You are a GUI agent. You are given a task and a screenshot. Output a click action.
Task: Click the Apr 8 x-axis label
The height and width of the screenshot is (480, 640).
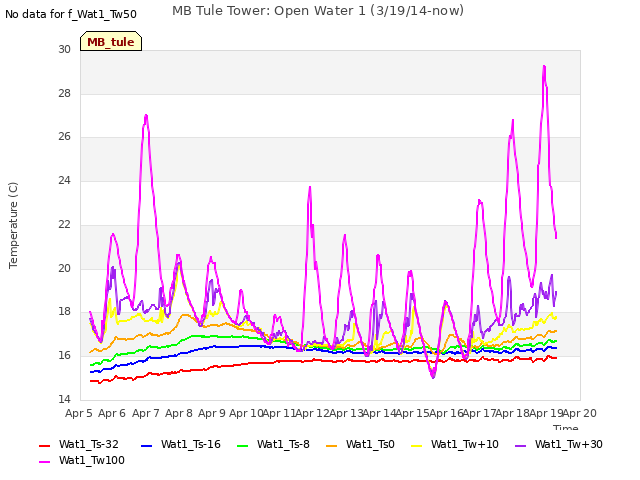[x=179, y=413]
